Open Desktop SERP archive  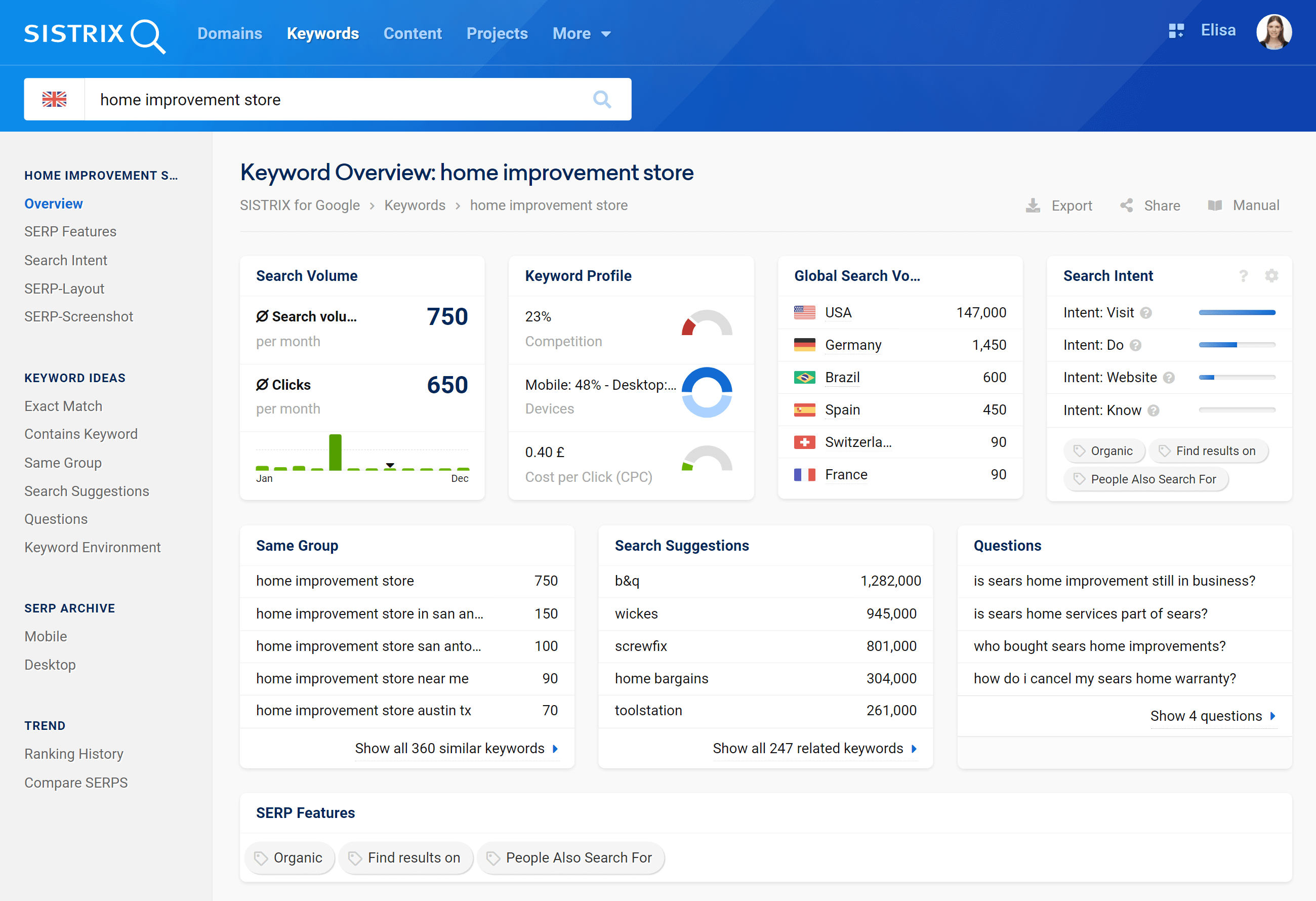coord(50,665)
